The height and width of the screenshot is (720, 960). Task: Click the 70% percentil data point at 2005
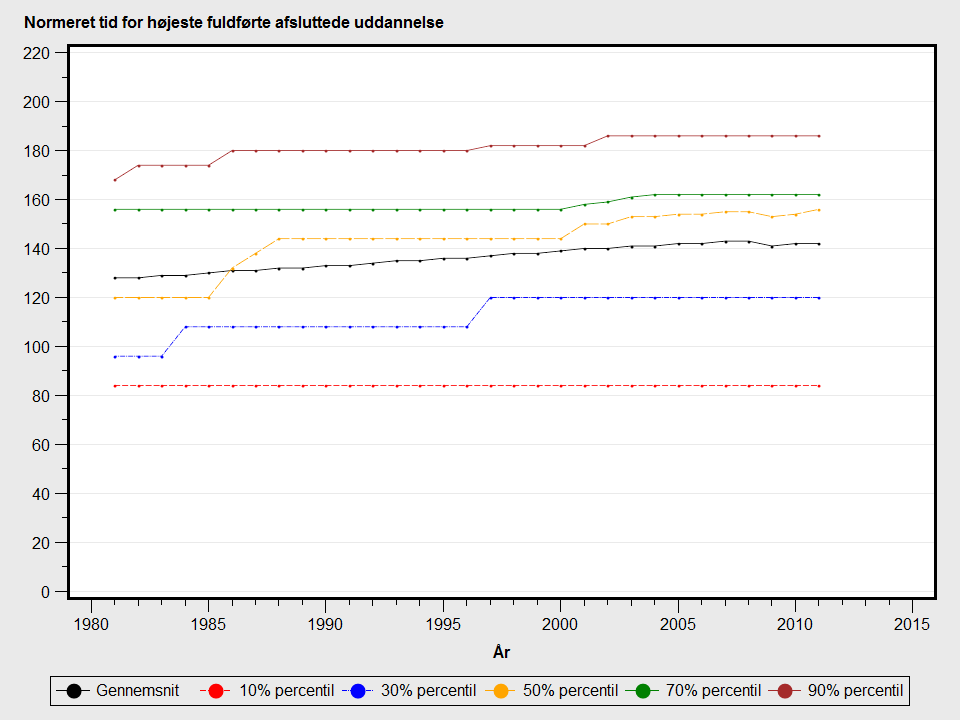[678, 195]
